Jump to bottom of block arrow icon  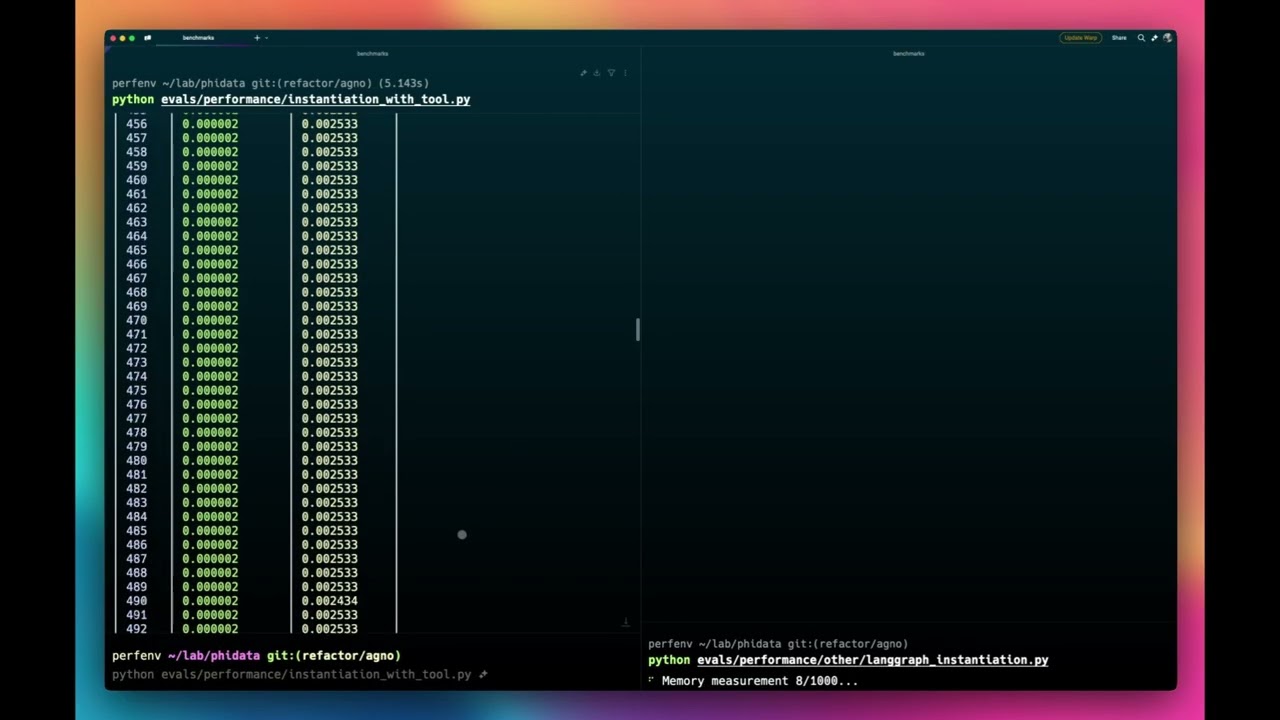point(625,622)
